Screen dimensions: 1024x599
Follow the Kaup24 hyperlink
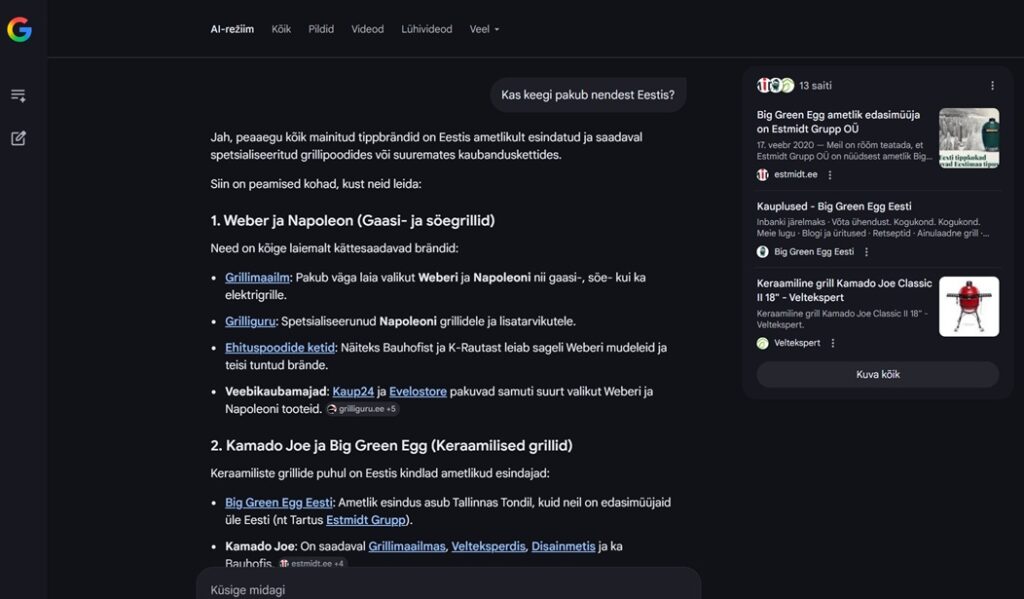pyautogui.click(x=354, y=392)
